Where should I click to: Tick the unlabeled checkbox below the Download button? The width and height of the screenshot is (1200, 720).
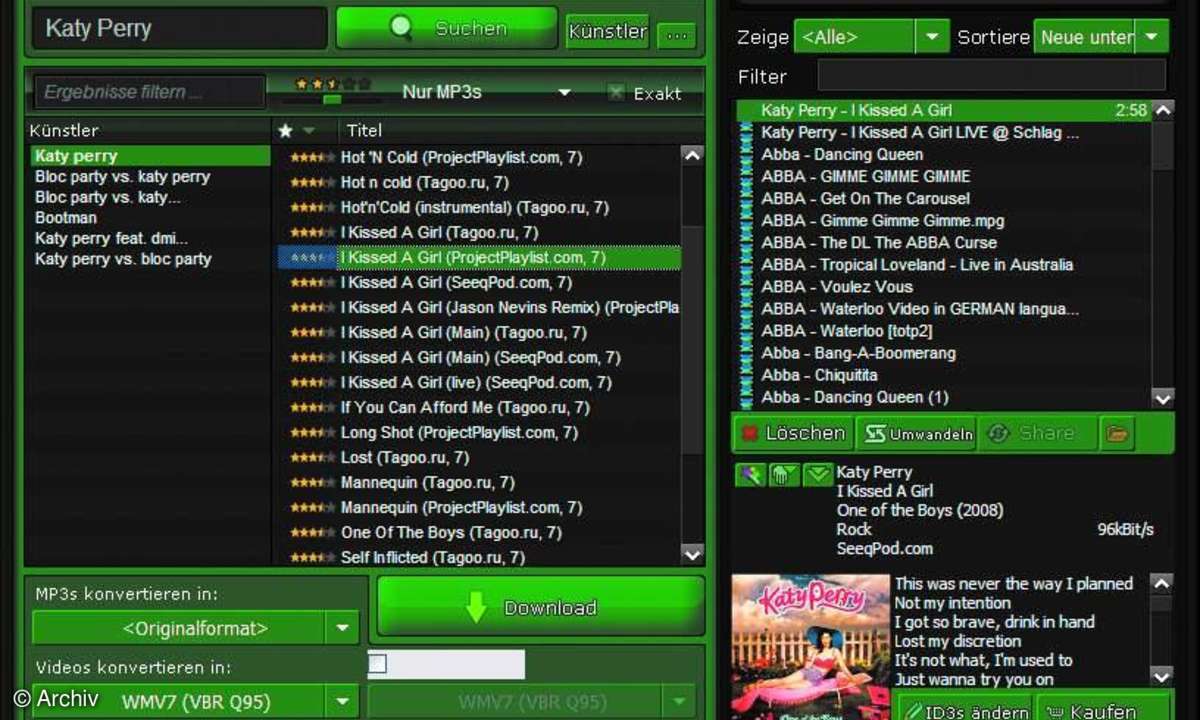(x=377, y=664)
